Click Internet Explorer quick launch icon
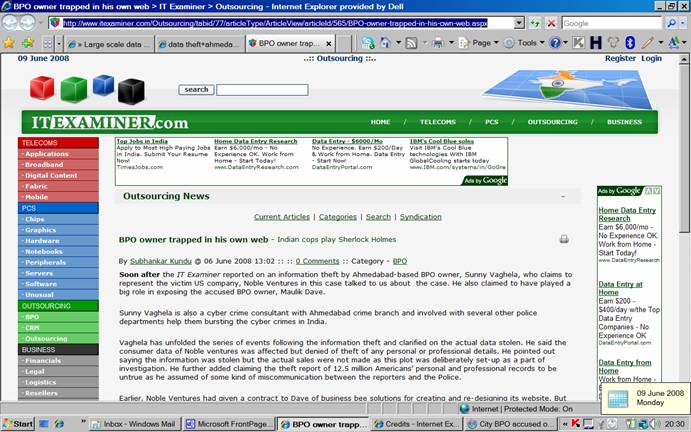The height and width of the screenshot is (432, 691). tap(59, 424)
